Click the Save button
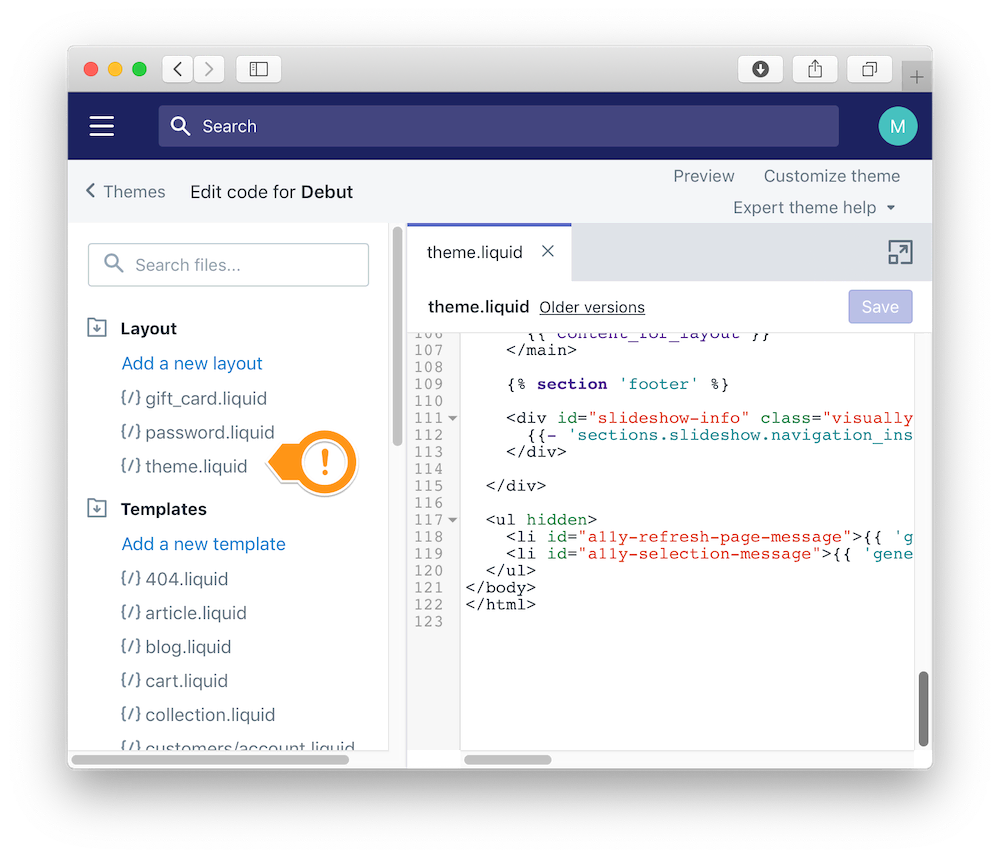This screenshot has width=1000, height=858. pyautogui.click(x=880, y=307)
